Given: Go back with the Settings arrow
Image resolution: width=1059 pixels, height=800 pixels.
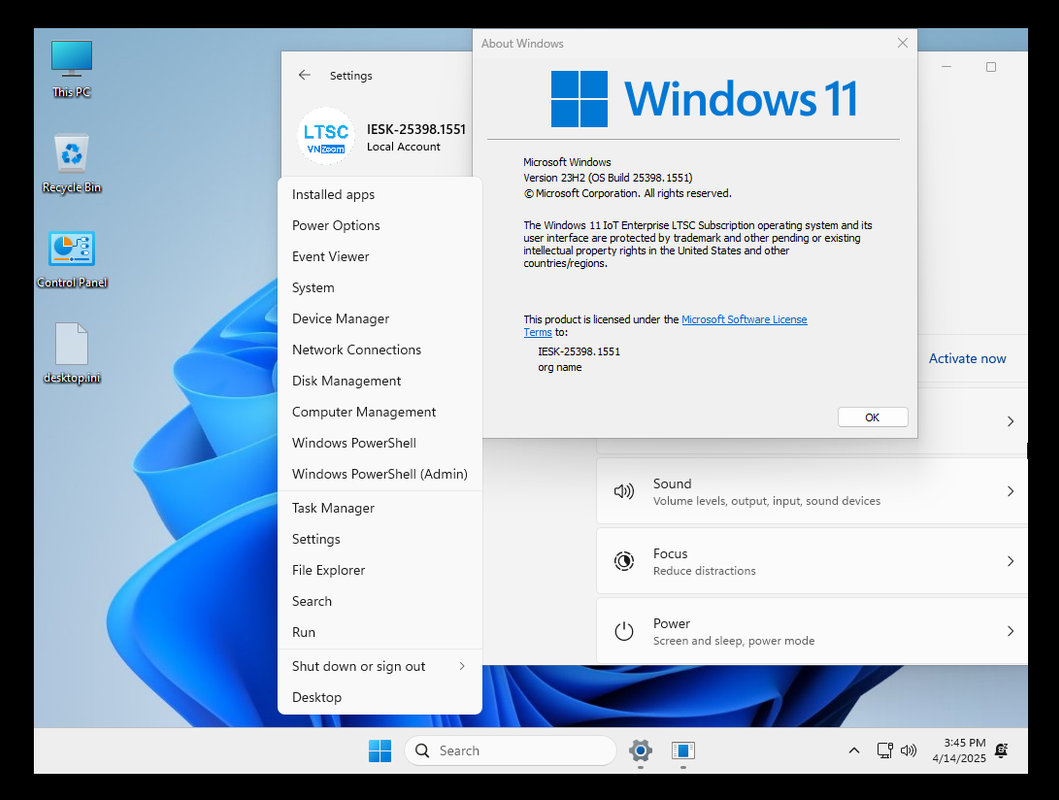Looking at the screenshot, I should [x=305, y=75].
